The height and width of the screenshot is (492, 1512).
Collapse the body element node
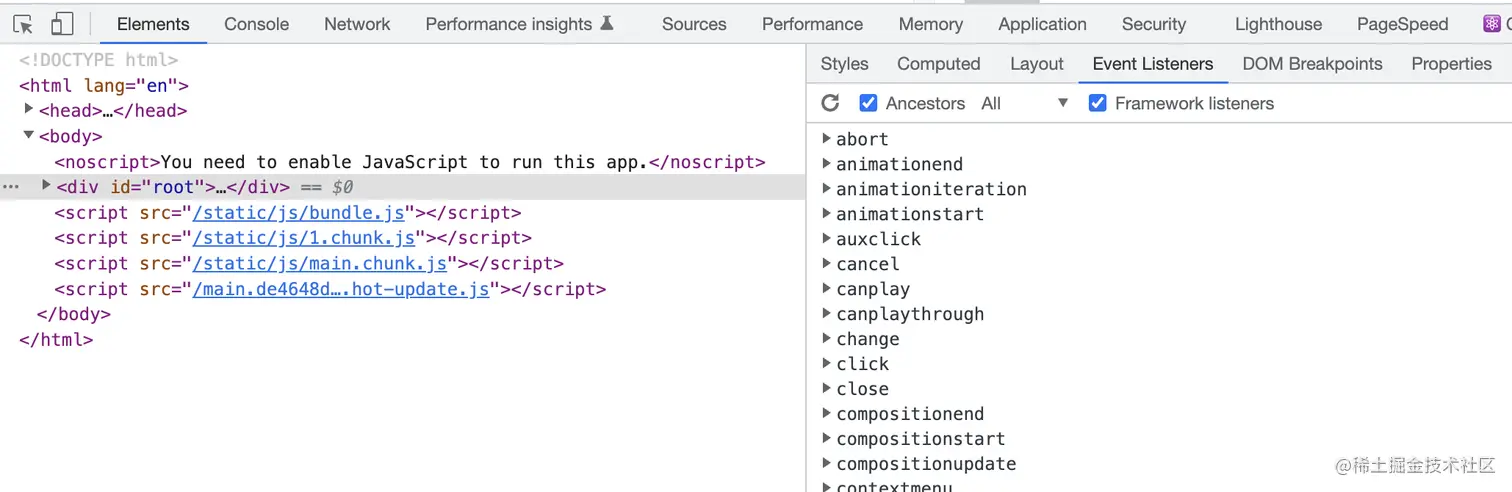click(x=29, y=135)
